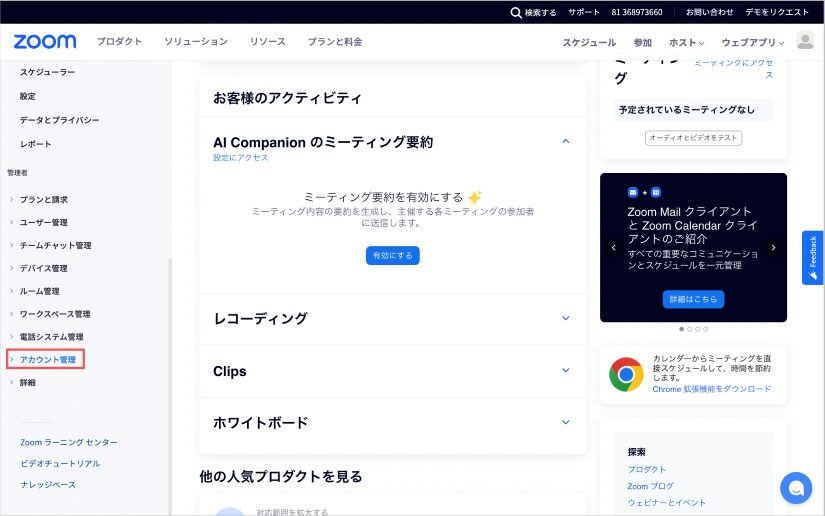Image resolution: width=825 pixels, height=516 pixels.
Task: Click 詳細はこちら button in banner
Action: 693,299
